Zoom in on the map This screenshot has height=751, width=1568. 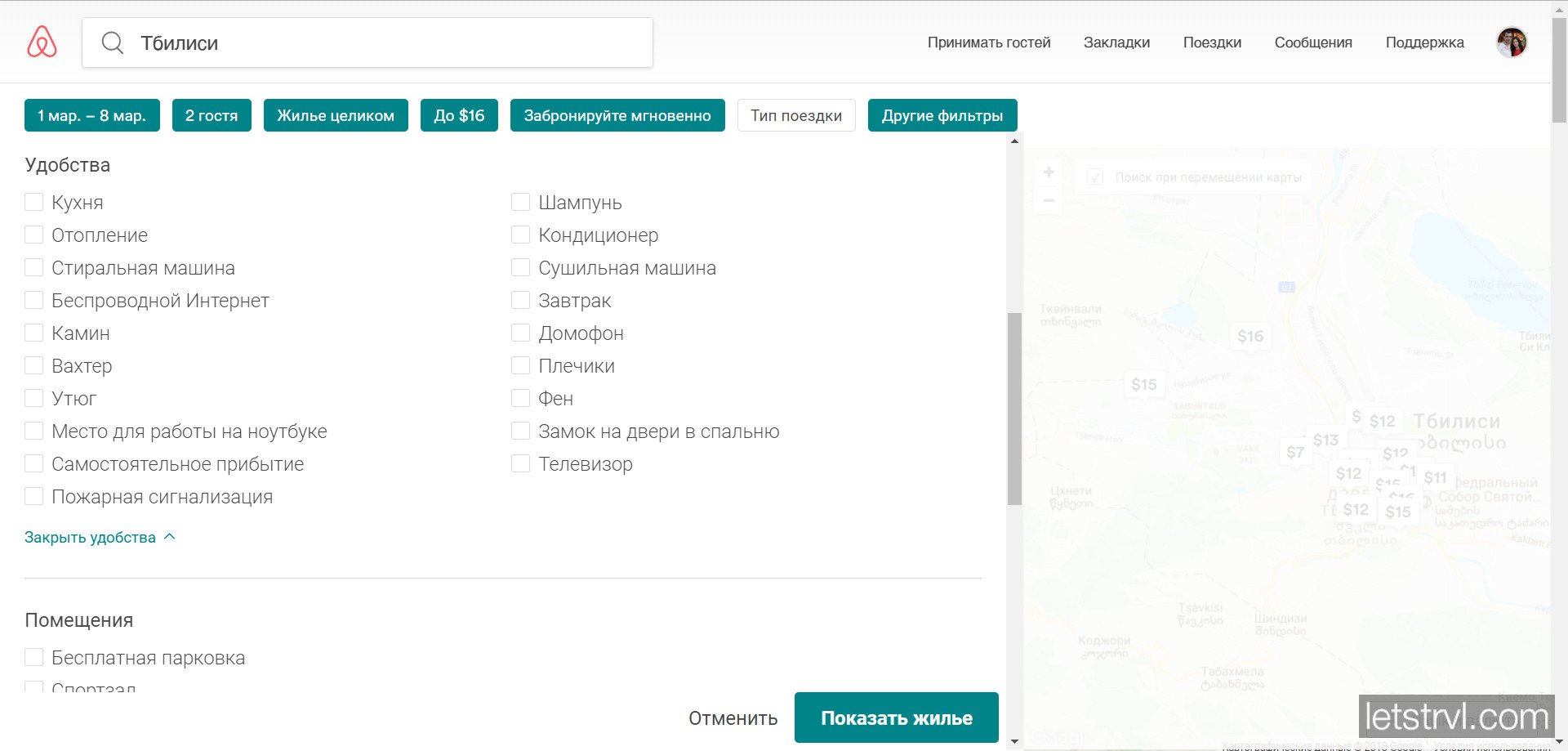pos(1048,172)
